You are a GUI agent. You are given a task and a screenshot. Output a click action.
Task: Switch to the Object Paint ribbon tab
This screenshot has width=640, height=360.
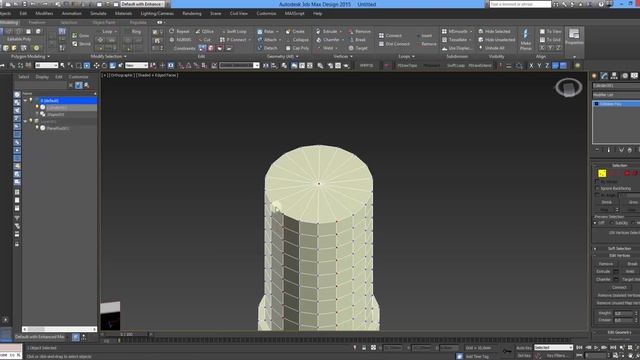tap(104, 22)
